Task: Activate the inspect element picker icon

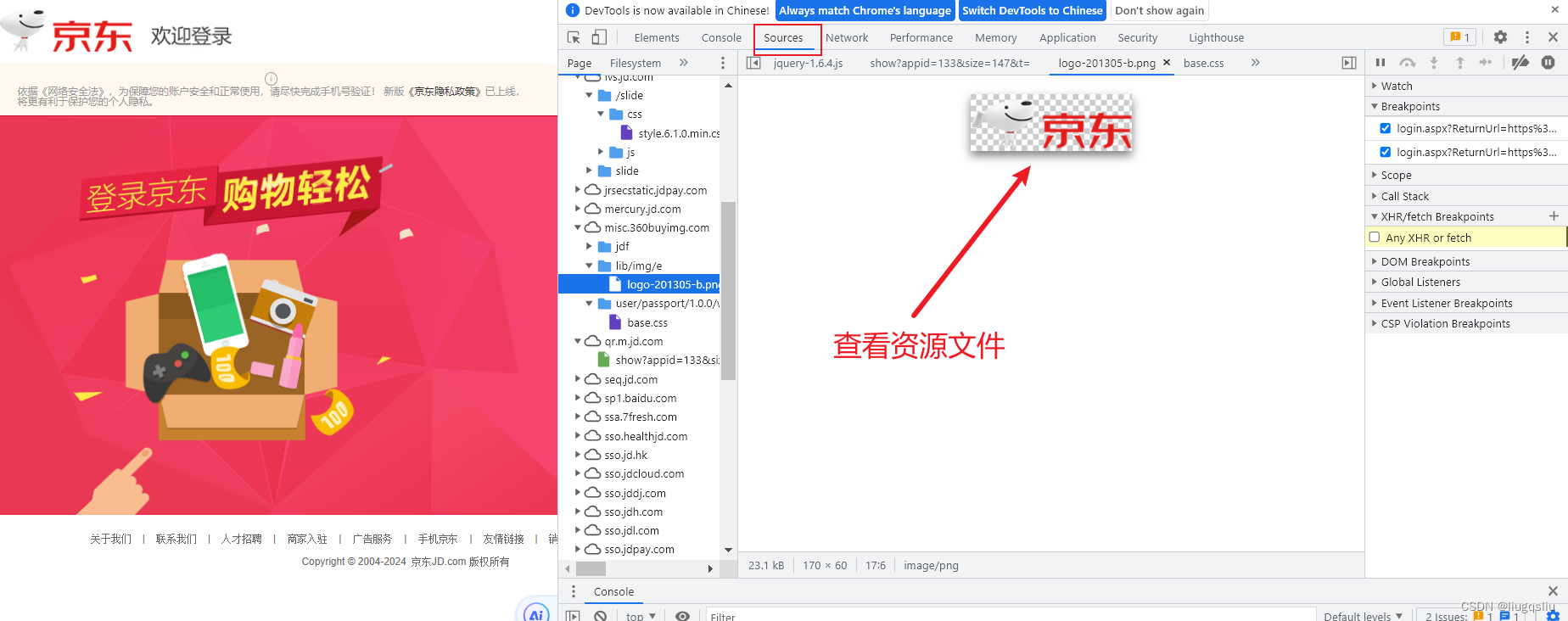Action: [x=574, y=37]
